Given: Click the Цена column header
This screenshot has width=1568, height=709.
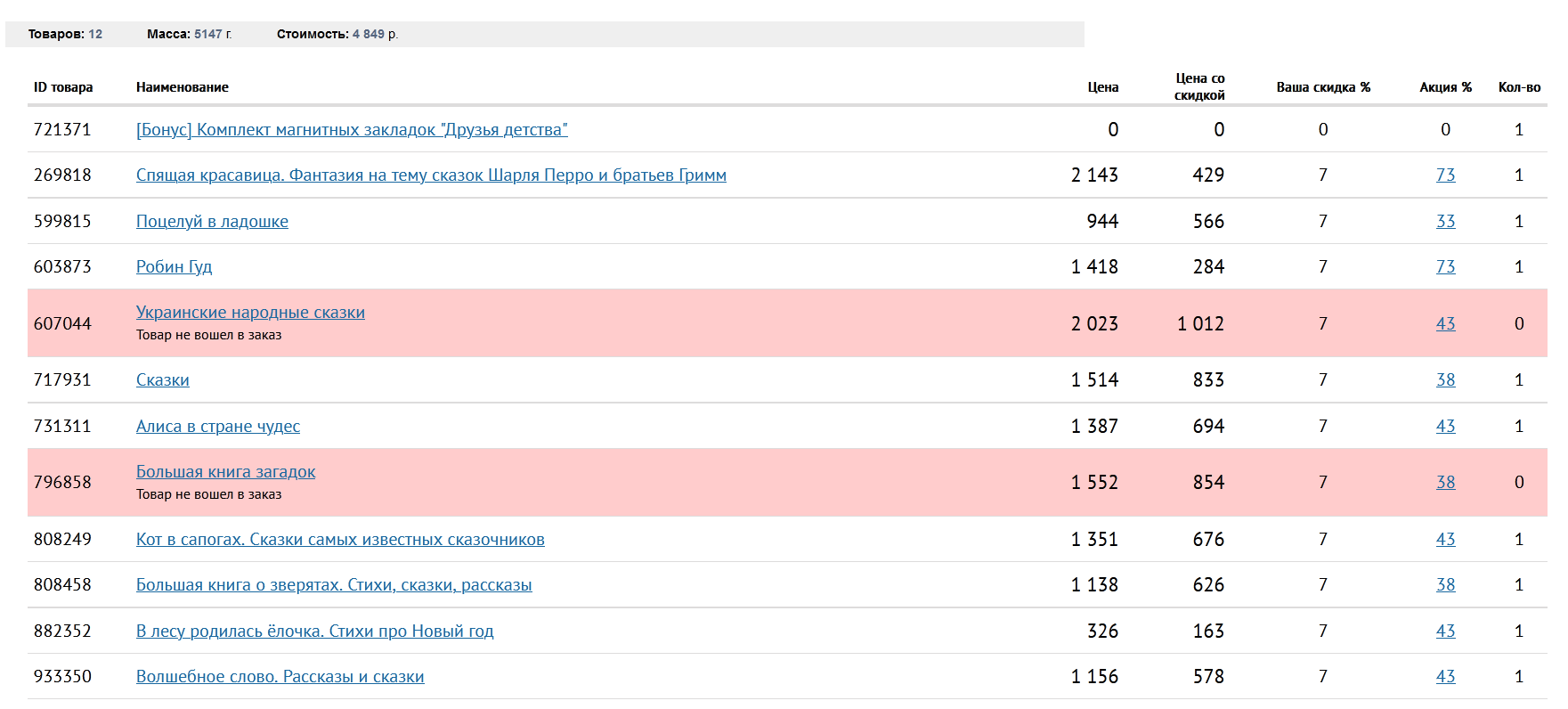Looking at the screenshot, I should point(1102,87).
